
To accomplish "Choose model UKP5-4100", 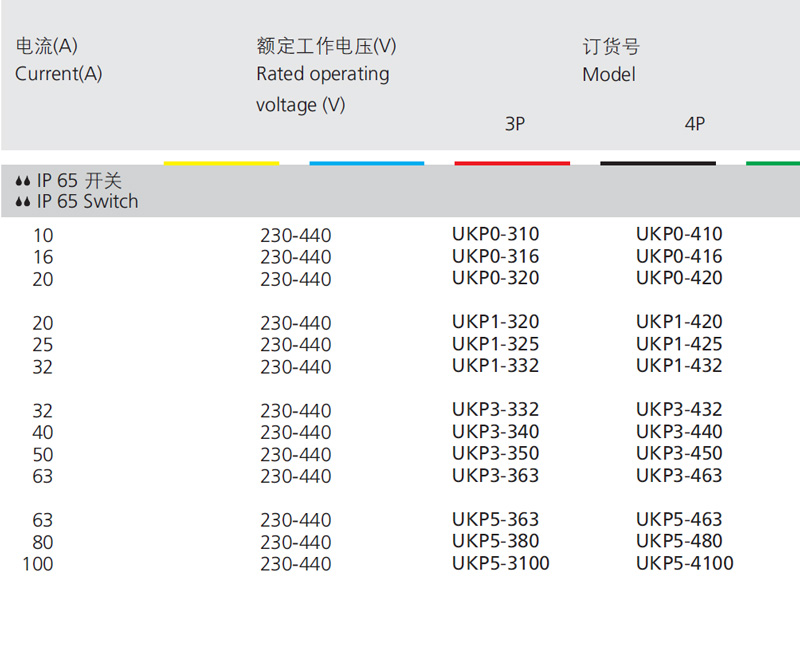I will pos(684,564).
